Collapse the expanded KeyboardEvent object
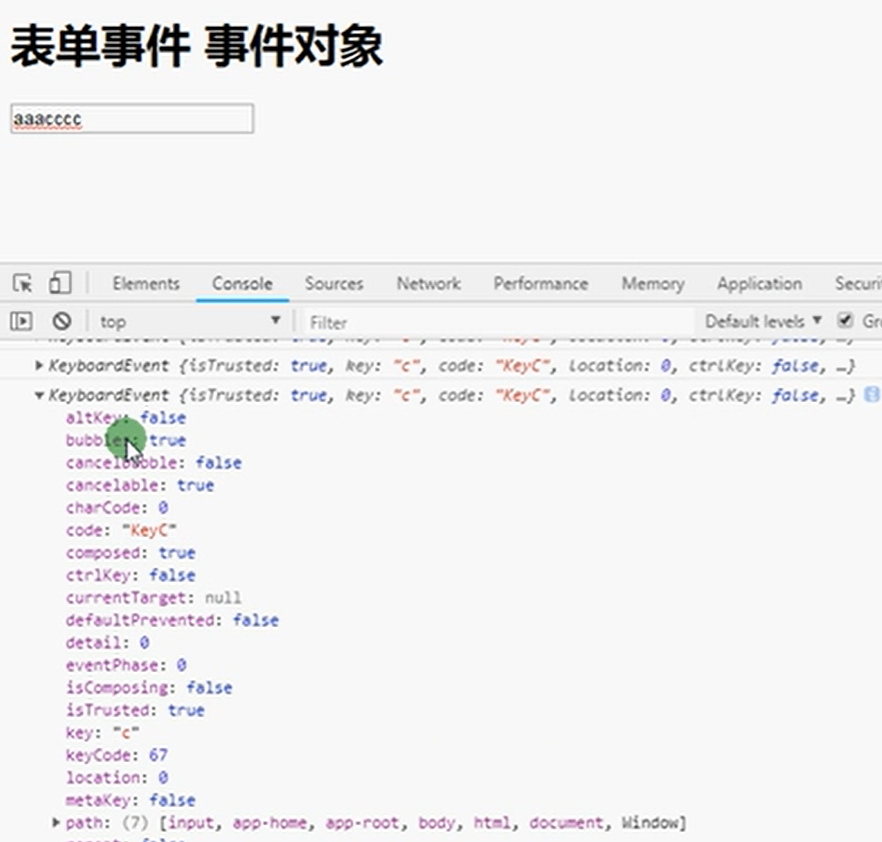Image resolution: width=882 pixels, height=842 pixels. tap(39, 395)
